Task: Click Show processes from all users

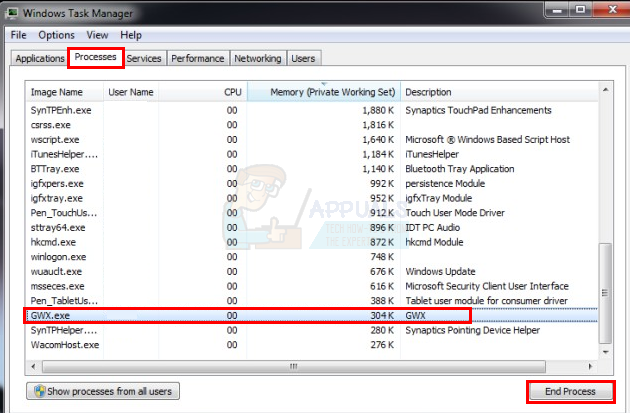Action: click(x=103, y=391)
